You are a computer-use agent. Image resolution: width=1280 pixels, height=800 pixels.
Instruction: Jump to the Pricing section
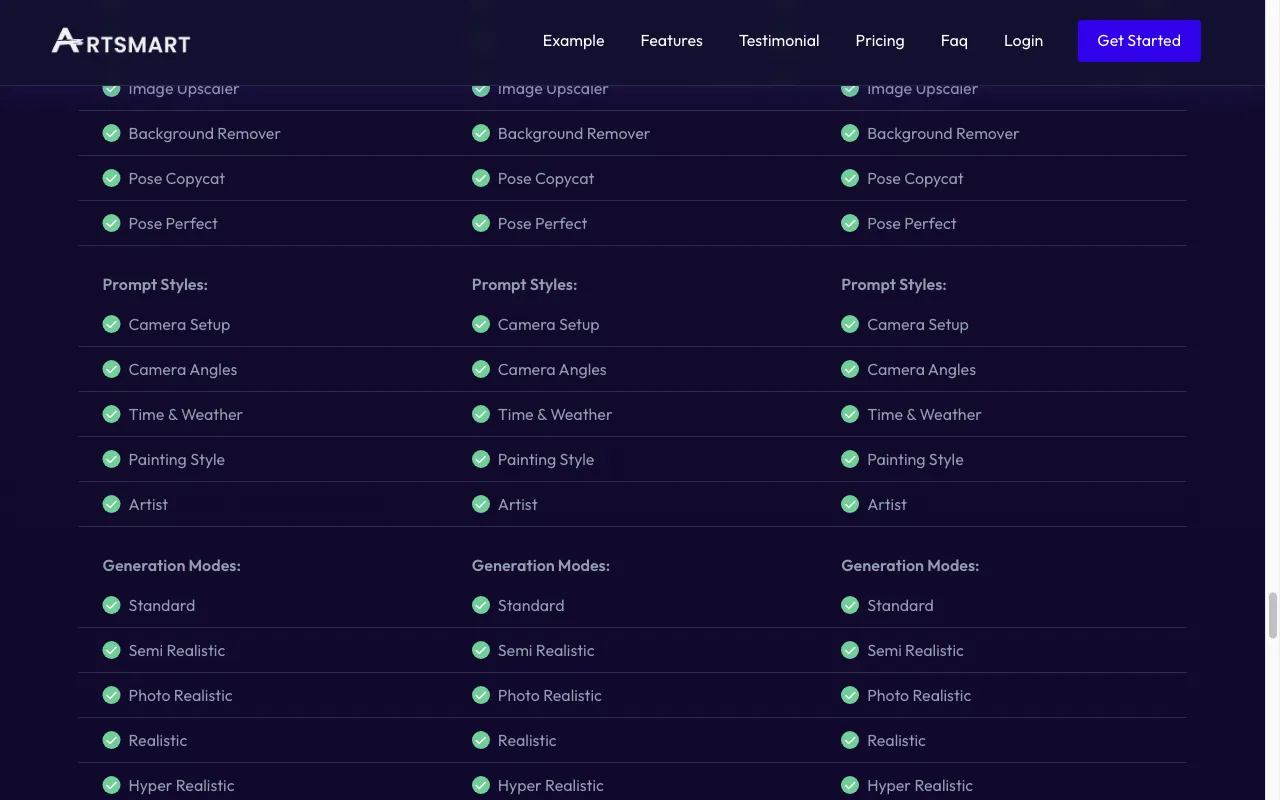pyautogui.click(x=880, y=41)
